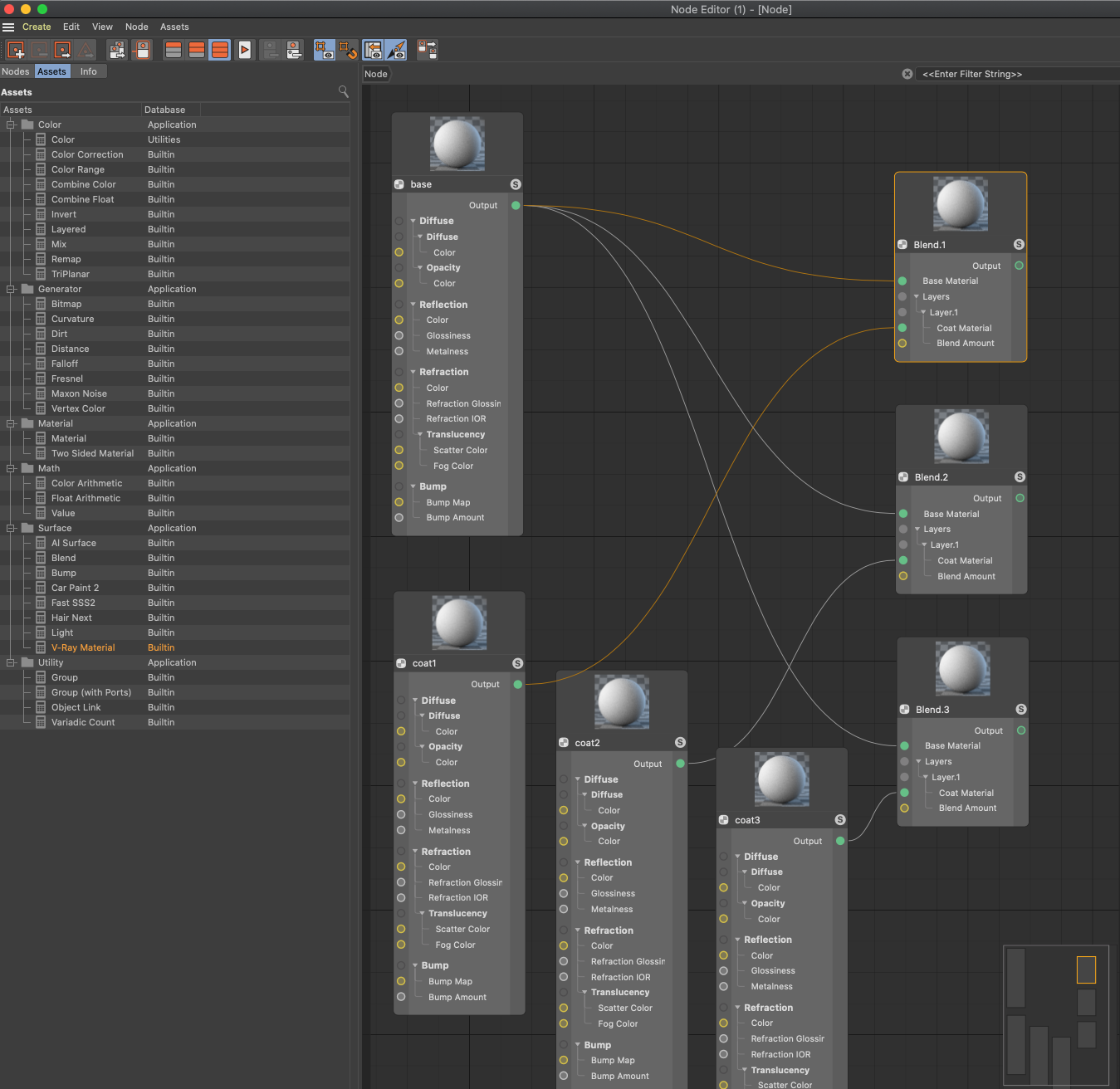Click the node ports settings icon

294,50
